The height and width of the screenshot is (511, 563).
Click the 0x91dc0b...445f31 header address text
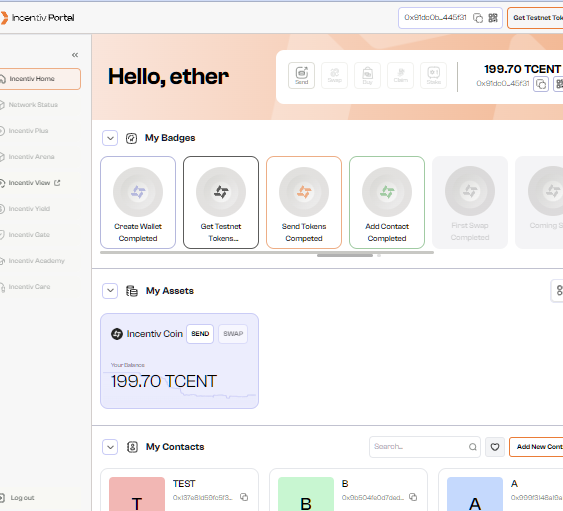point(435,18)
